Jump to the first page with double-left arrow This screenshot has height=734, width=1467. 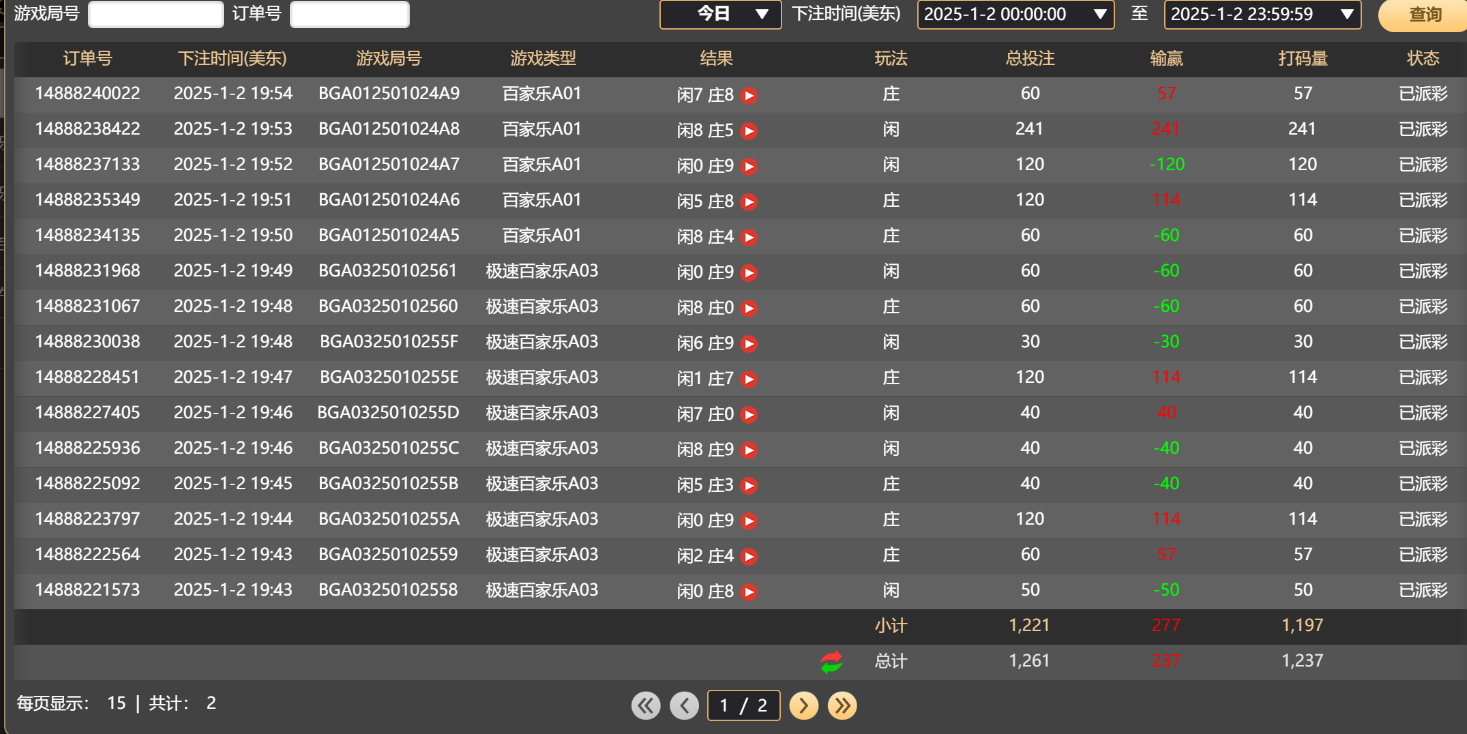pyautogui.click(x=645, y=705)
